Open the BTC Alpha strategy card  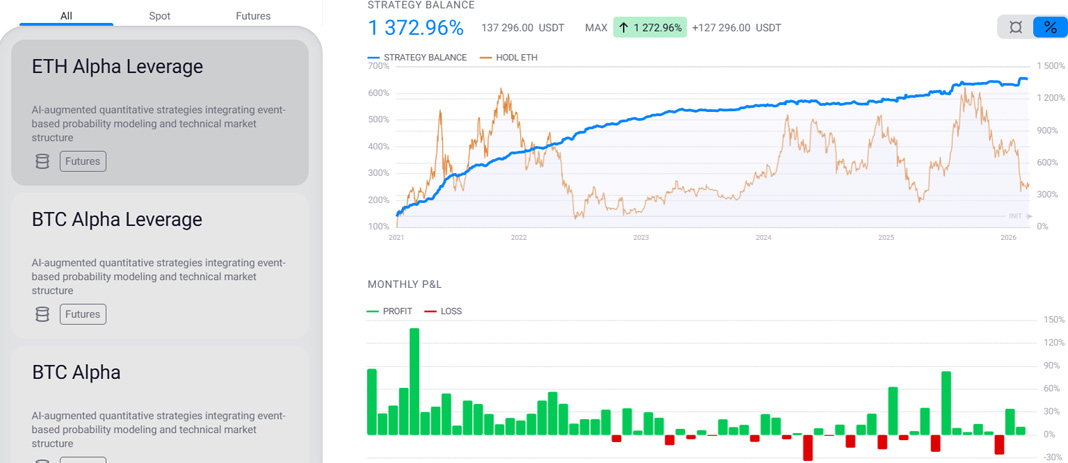[160, 400]
